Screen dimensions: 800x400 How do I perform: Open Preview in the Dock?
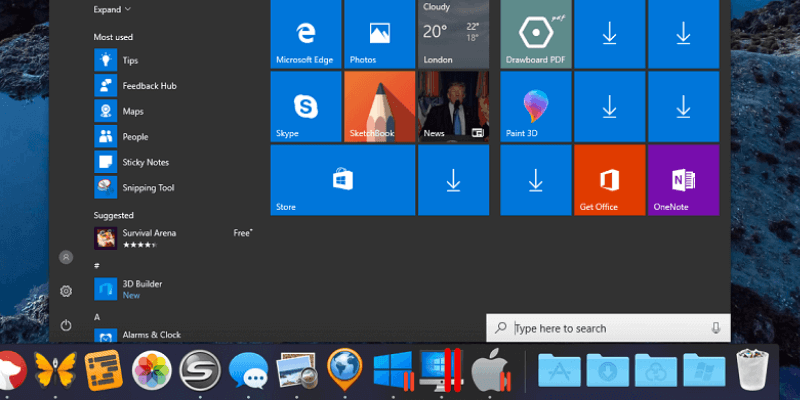pyautogui.click(x=297, y=371)
